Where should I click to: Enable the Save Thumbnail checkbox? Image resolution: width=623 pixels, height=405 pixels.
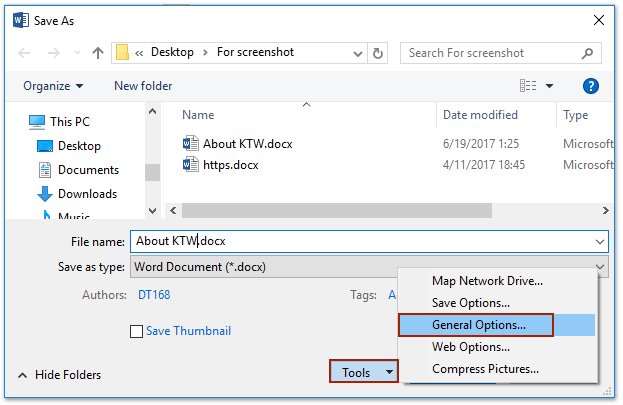point(136,331)
